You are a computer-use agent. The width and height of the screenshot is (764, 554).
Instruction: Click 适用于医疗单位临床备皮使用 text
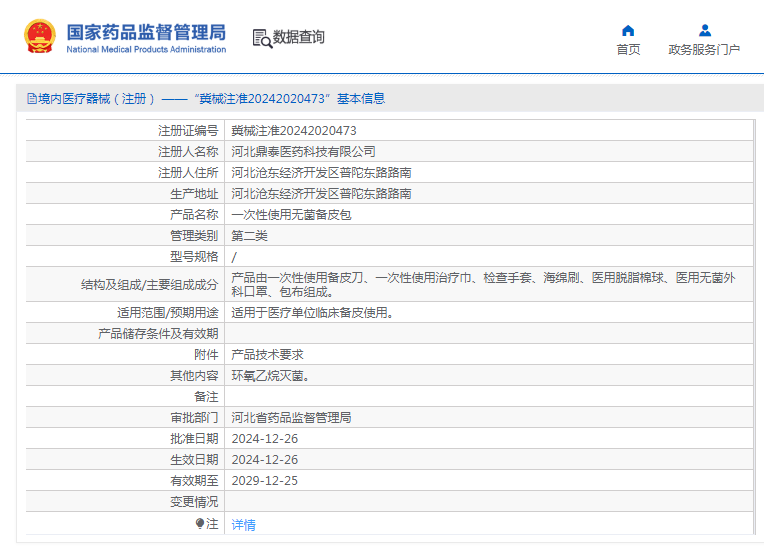pos(312,312)
